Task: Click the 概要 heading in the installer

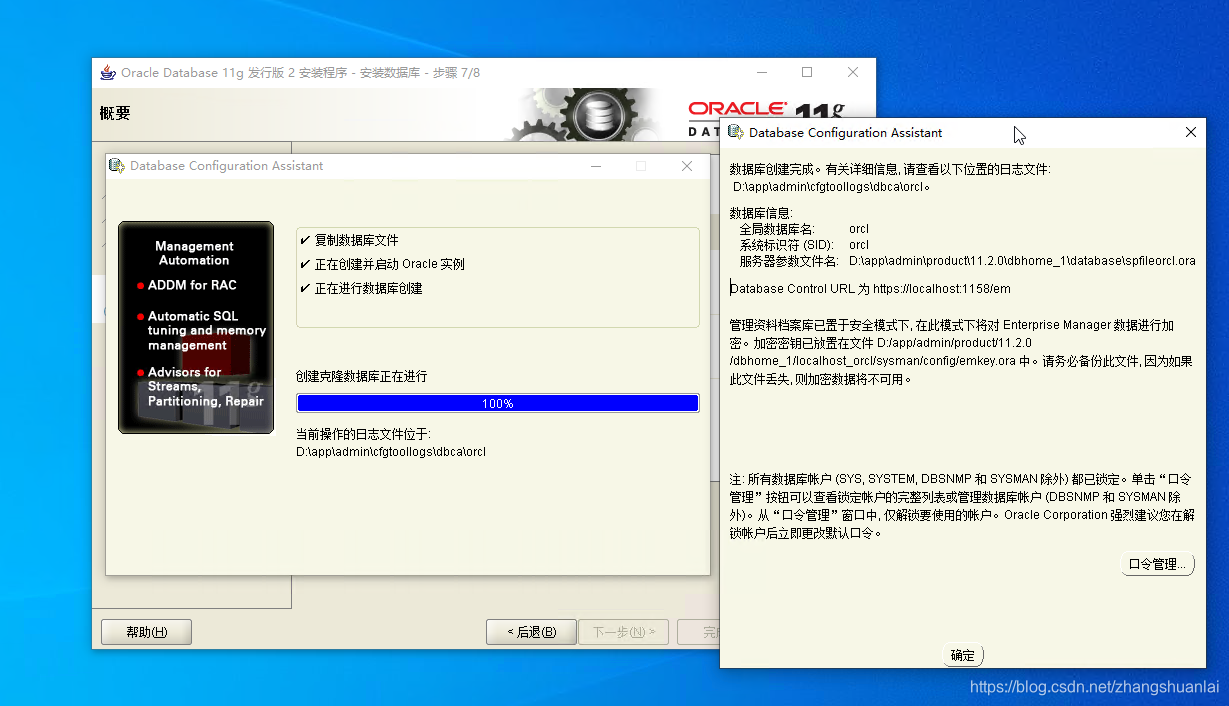Action: pos(115,113)
